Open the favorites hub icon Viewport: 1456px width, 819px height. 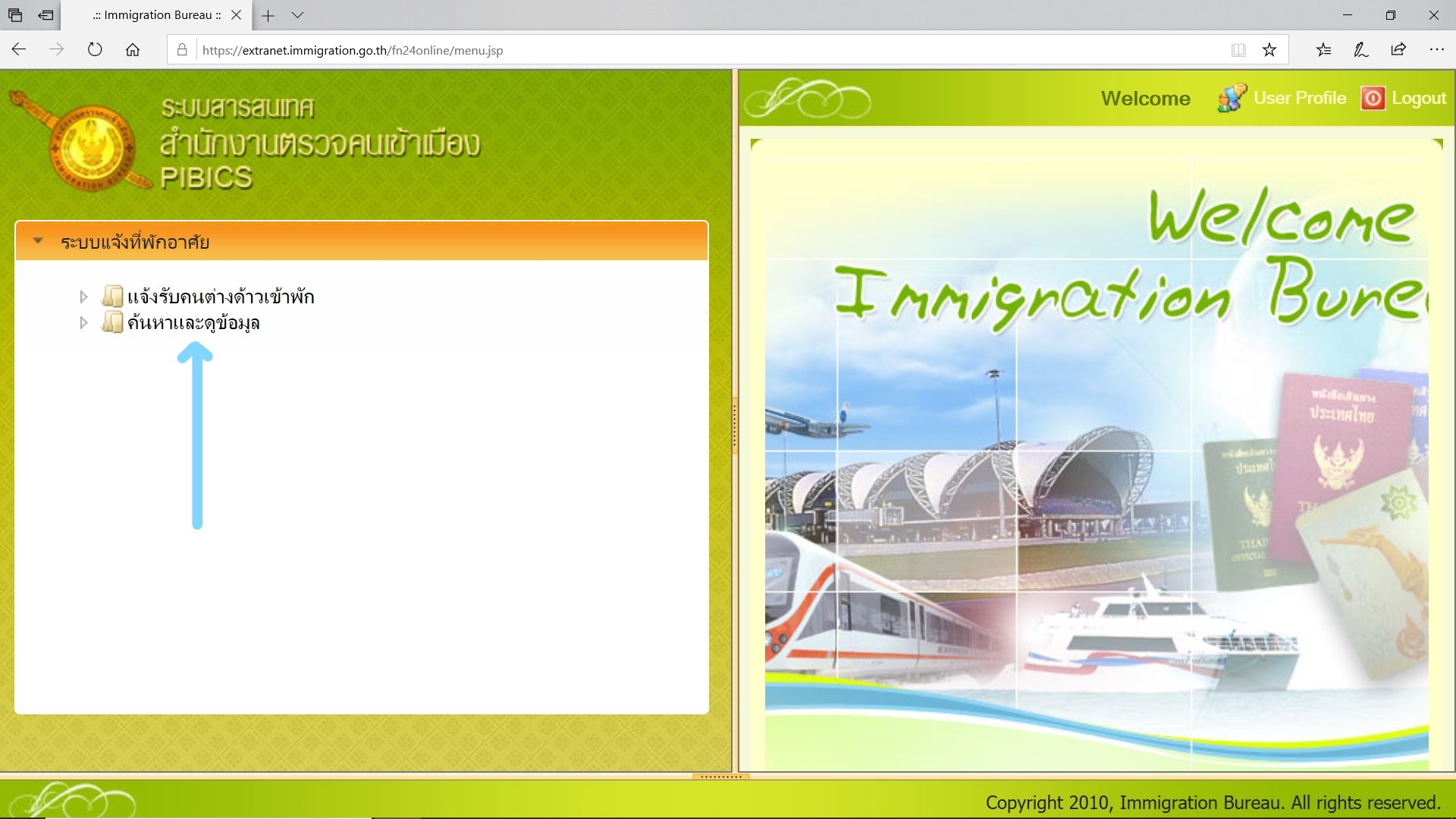tap(1323, 50)
